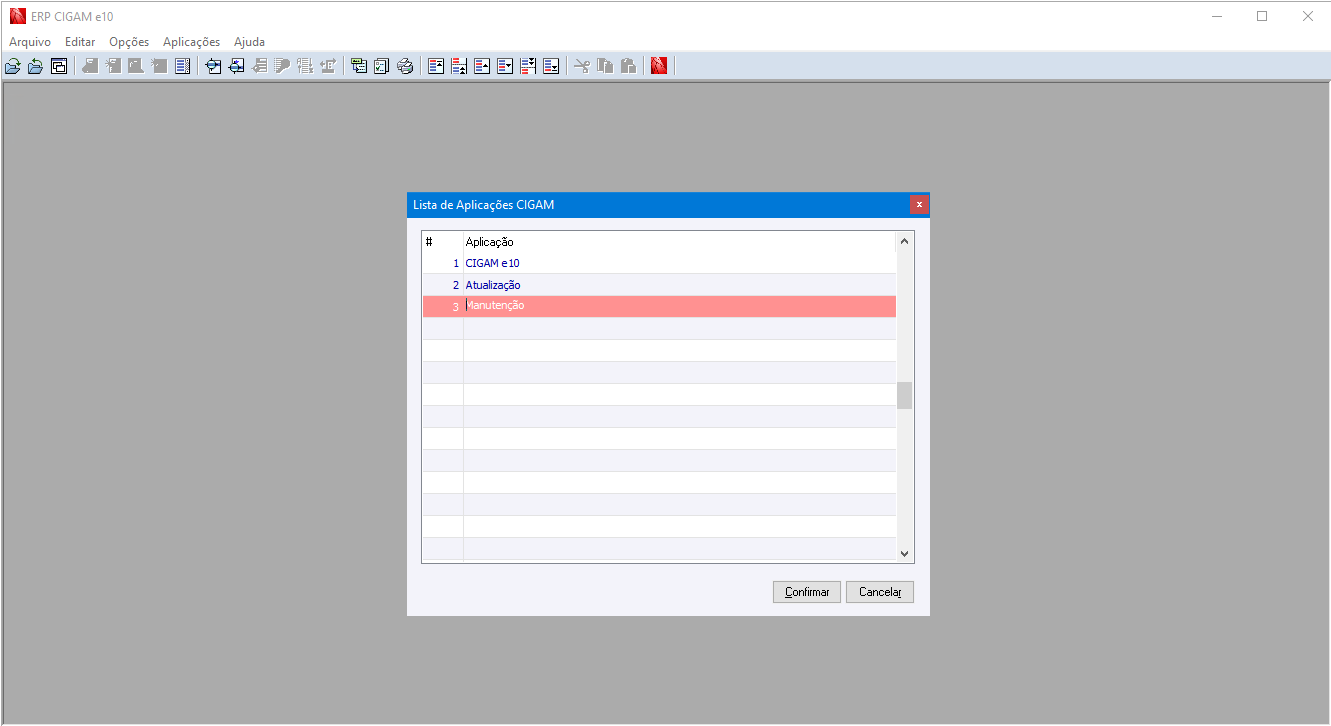Click the single up-arrow previous record icon
This screenshot has width=1331, height=726.
point(483,66)
